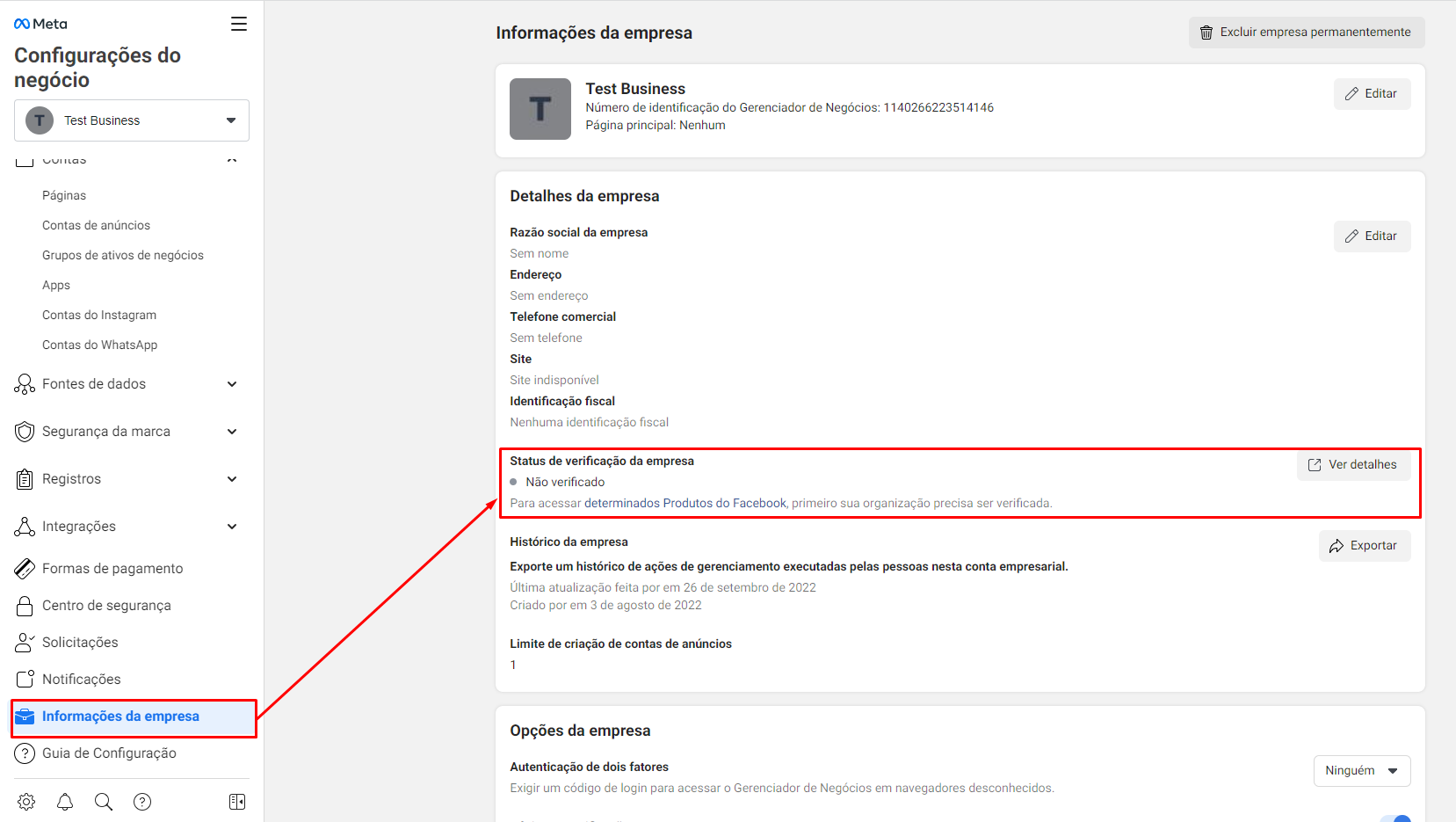Screen dimensions: 1456x822
Task: Open the Apps sidebar item
Action: pos(56,285)
